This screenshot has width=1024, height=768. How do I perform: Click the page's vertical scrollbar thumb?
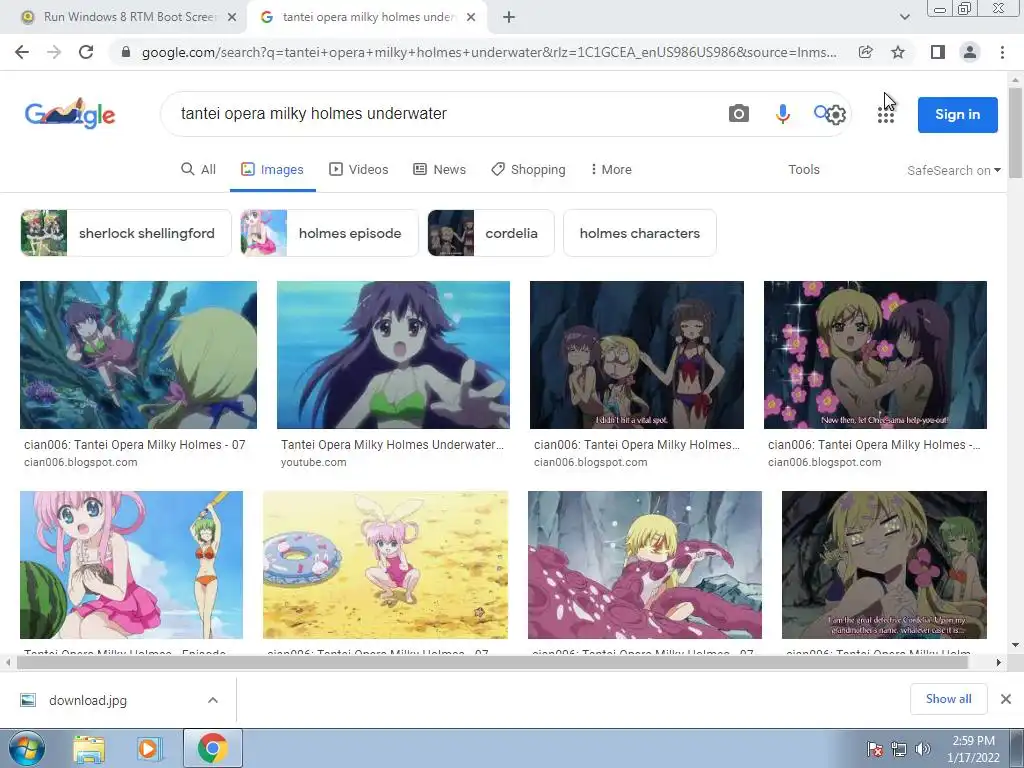[x=1016, y=132]
